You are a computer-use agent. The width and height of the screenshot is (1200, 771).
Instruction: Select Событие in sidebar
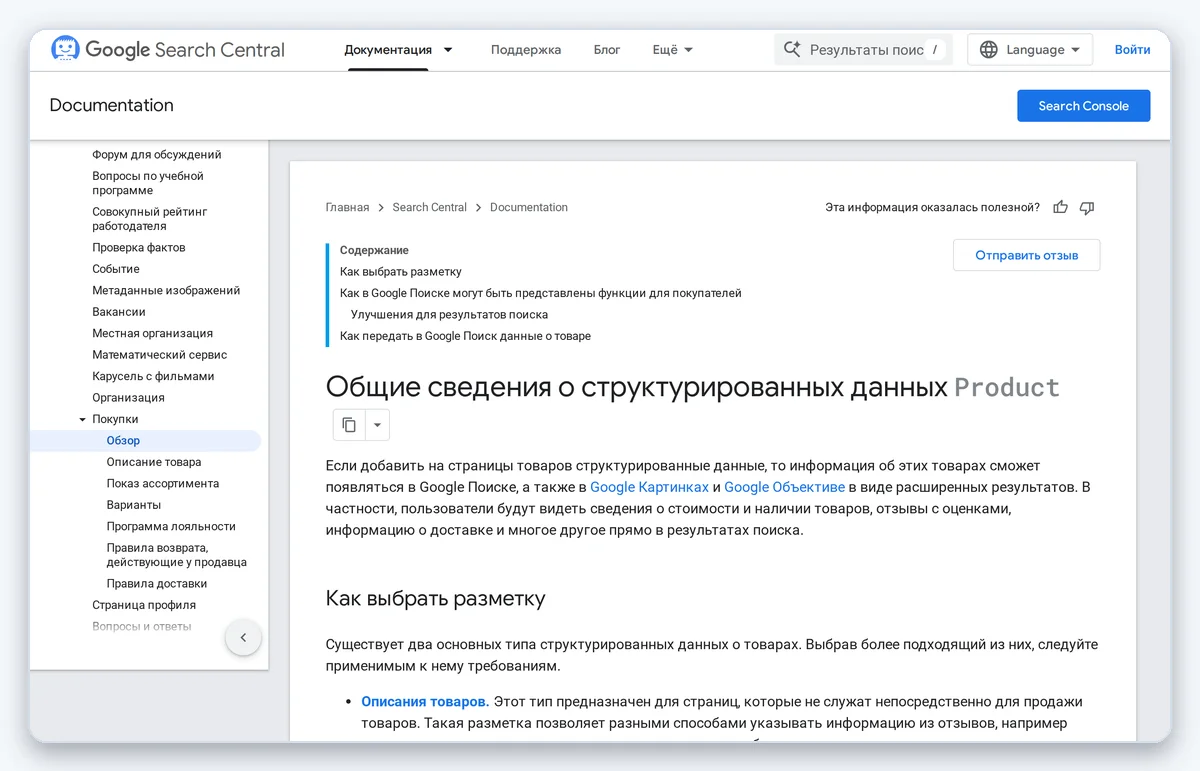pyautogui.click(x=116, y=269)
